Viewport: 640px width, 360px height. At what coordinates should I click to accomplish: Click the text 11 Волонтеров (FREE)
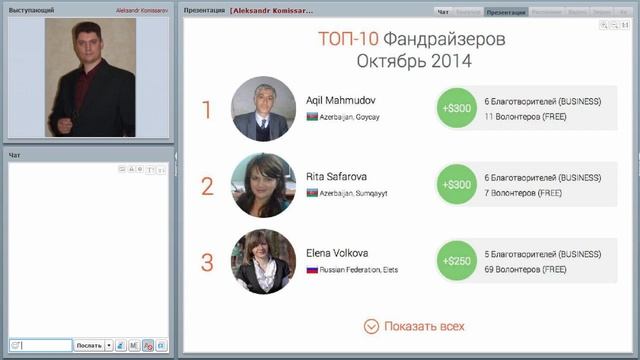(525, 117)
